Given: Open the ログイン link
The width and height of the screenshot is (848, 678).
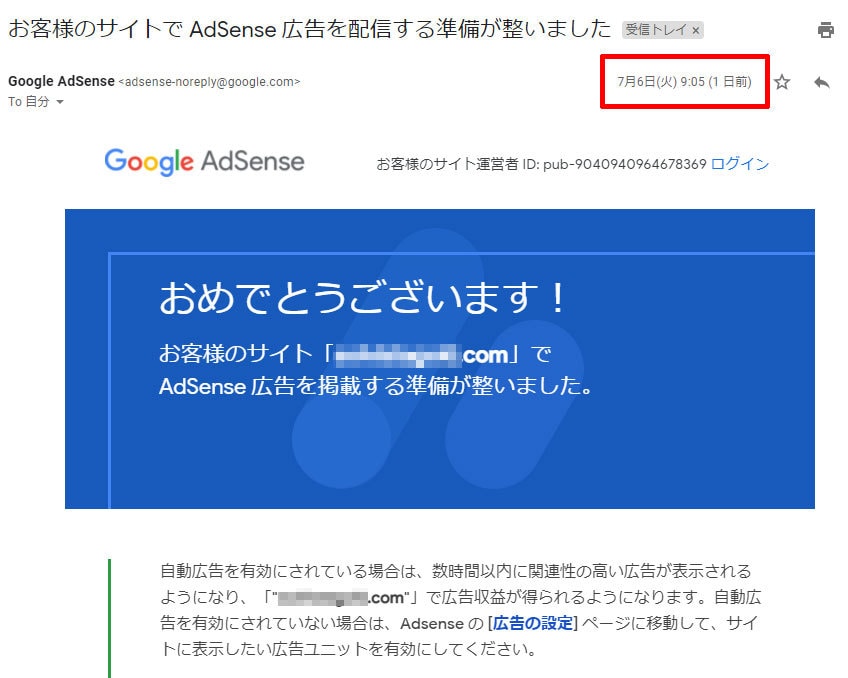Looking at the screenshot, I should pos(739,164).
